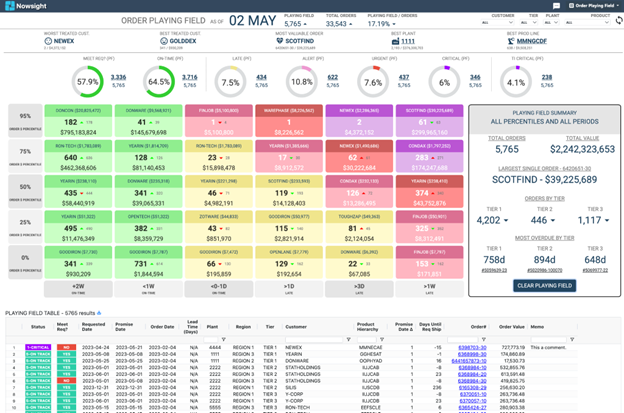Viewport: 624px width, 413px height.
Task: Select the red FINJOB cell in 95% row
Action: point(219,120)
